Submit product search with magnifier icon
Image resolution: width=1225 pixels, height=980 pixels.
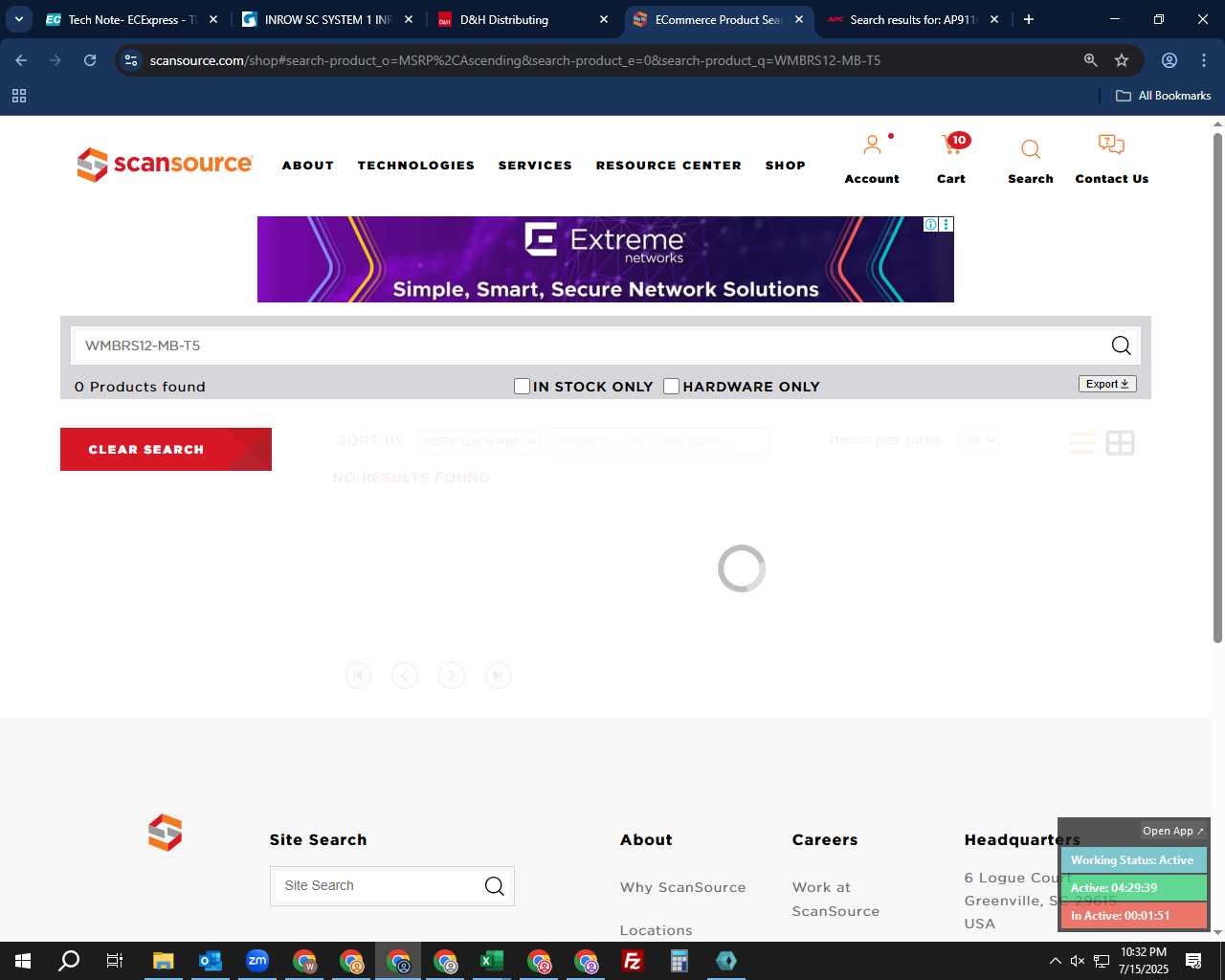(1121, 345)
